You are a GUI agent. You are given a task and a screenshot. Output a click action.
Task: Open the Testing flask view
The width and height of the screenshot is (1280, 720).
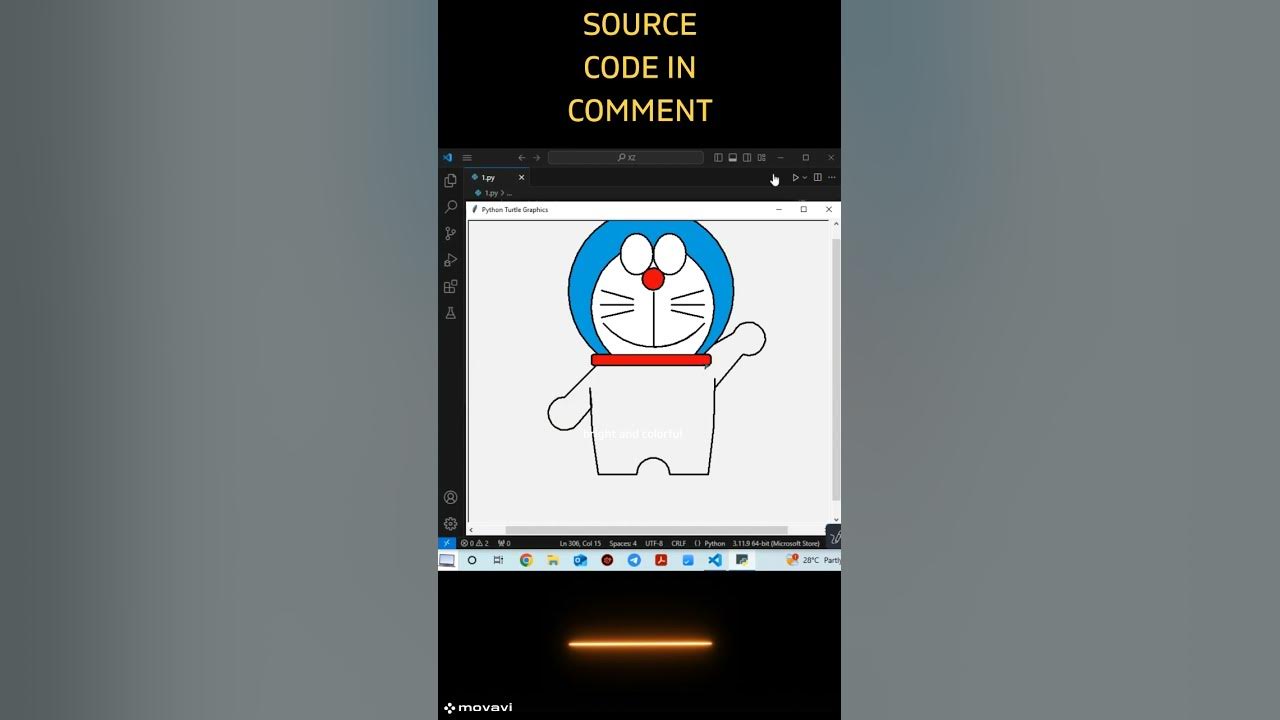pyautogui.click(x=450, y=313)
